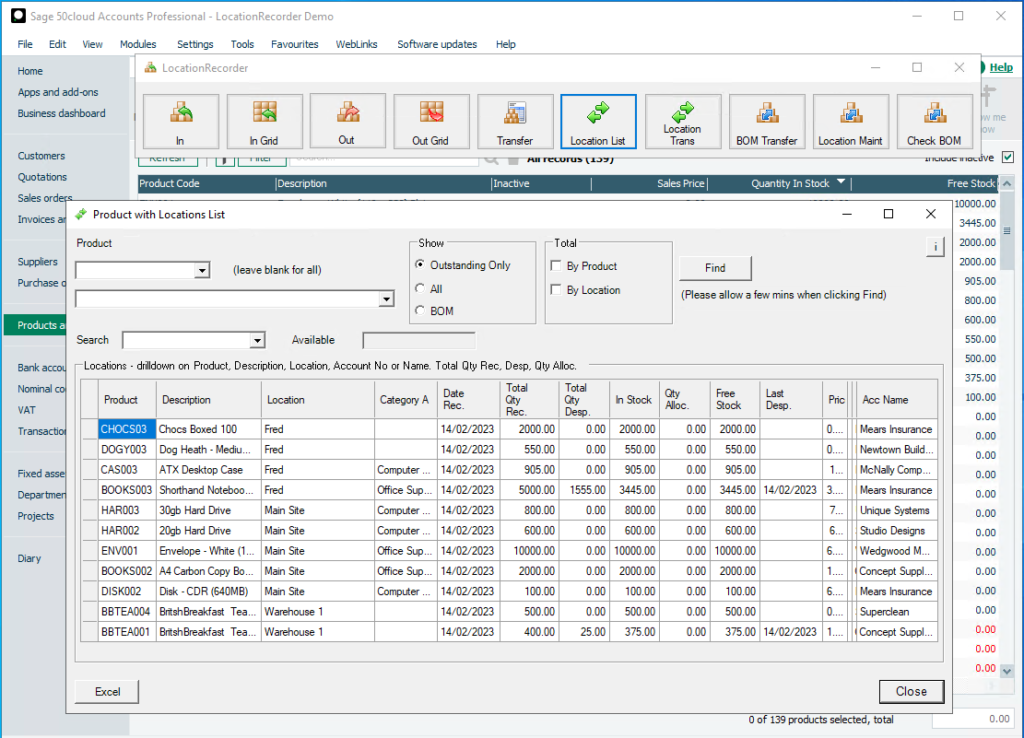Run Check BOM

[x=935, y=120]
